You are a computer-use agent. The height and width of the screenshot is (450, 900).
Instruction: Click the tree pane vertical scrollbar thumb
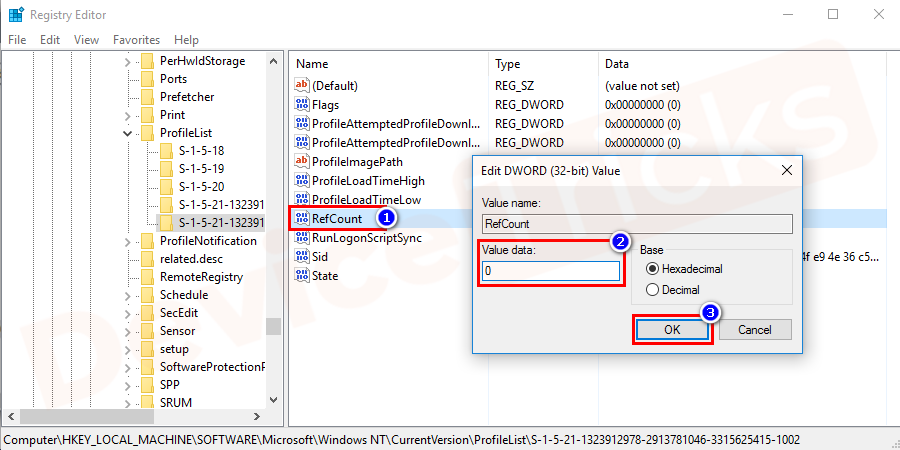click(274, 326)
